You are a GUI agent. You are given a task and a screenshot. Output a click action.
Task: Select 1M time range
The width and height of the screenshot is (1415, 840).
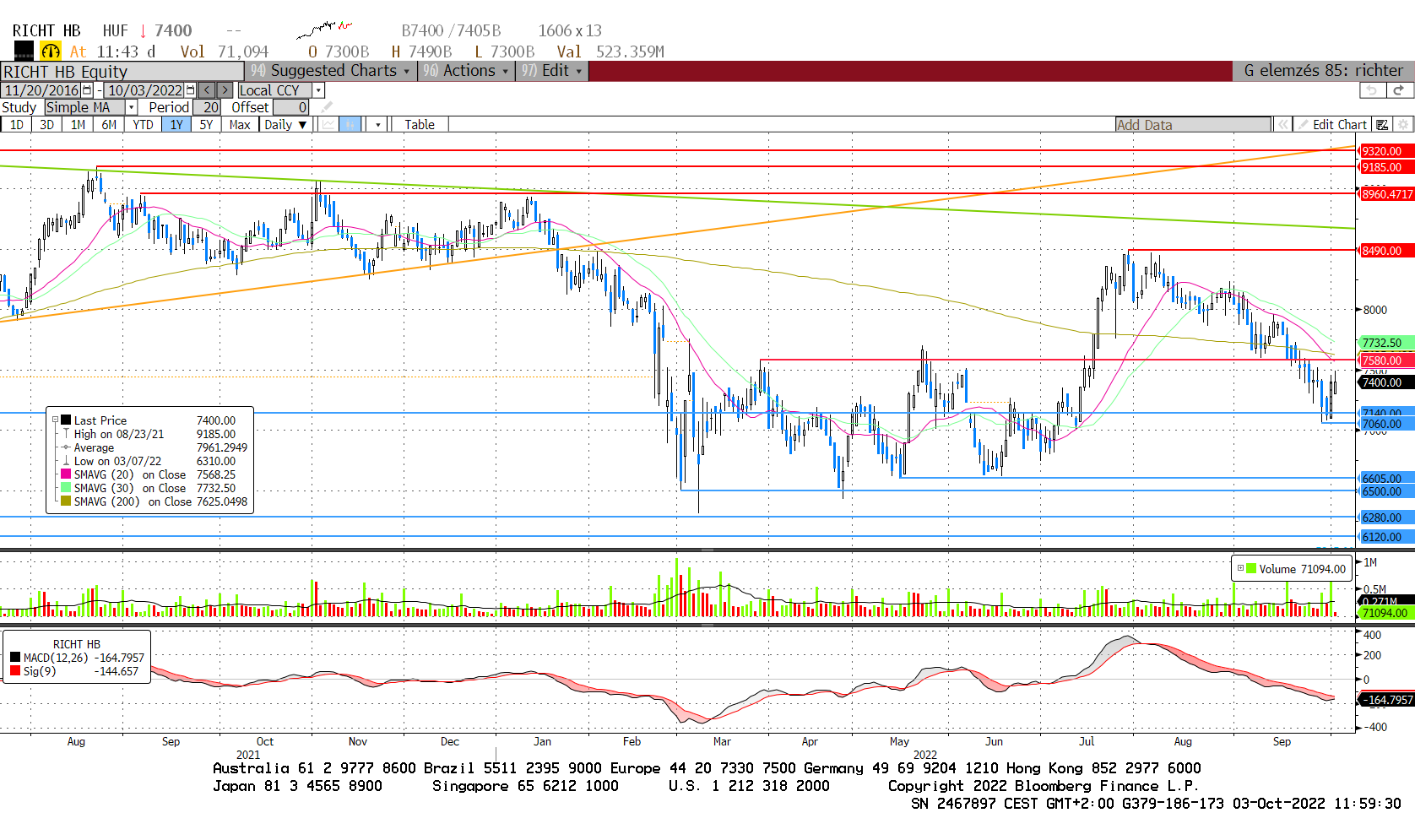coord(78,125)
